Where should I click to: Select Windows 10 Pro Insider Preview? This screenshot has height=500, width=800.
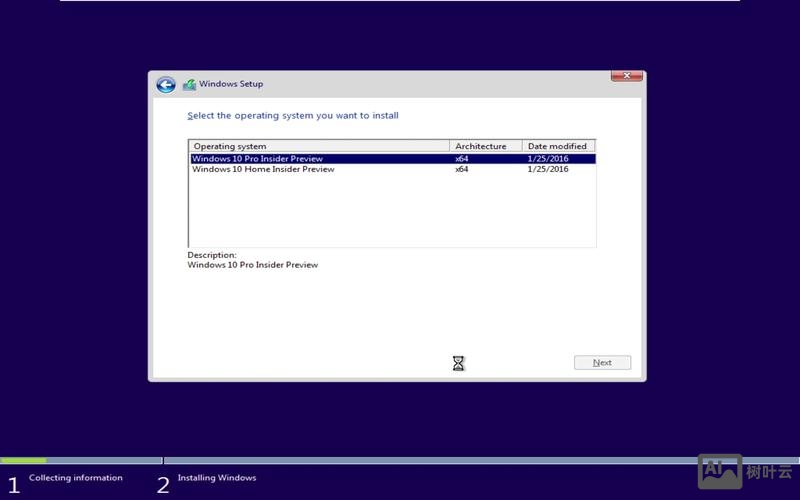[x=257, y=158]
